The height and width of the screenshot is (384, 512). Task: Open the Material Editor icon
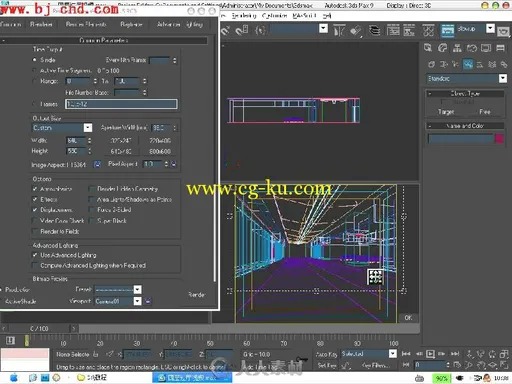[428, 30]
